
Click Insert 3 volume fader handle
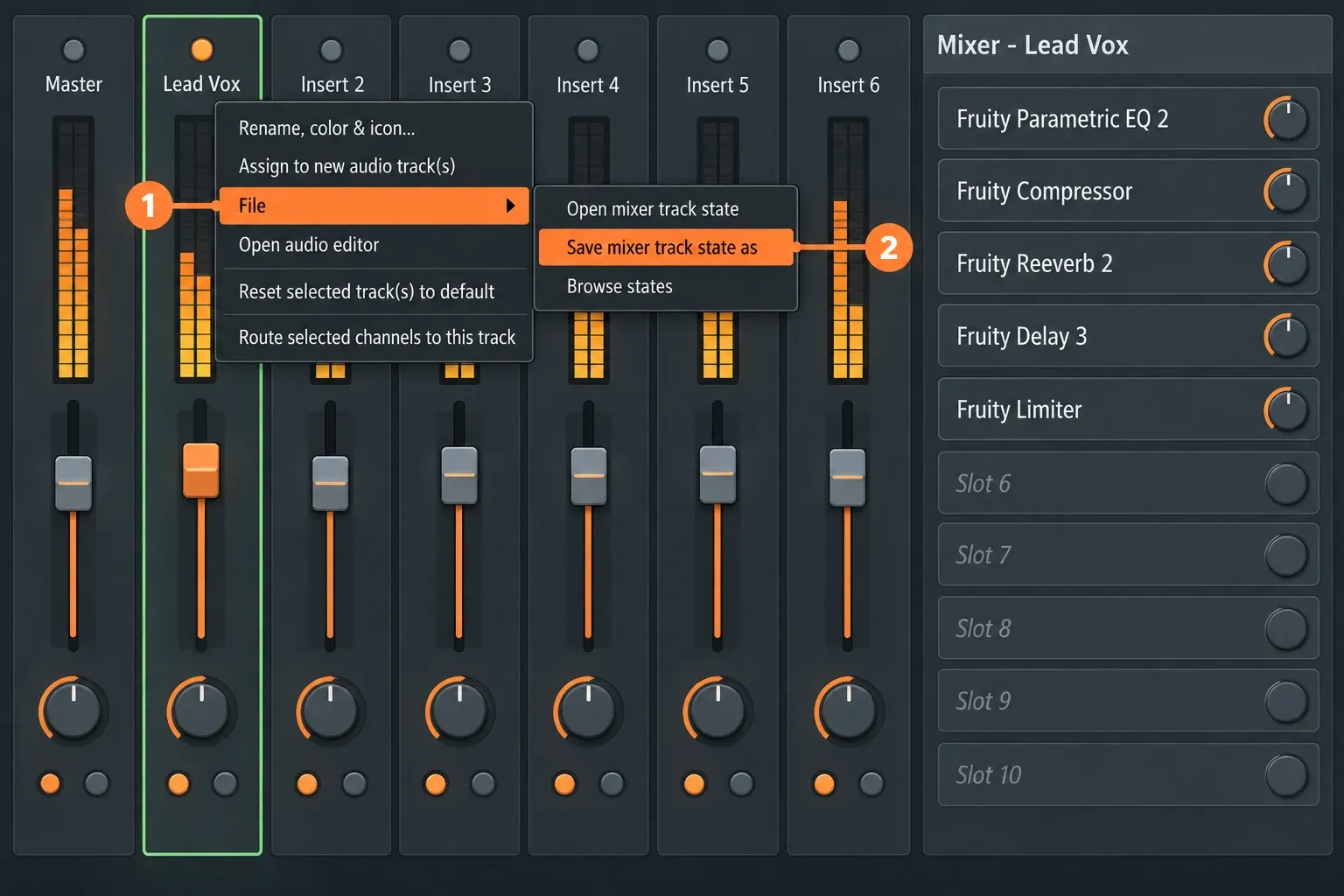pyautogui.click(x=459, y=475)
